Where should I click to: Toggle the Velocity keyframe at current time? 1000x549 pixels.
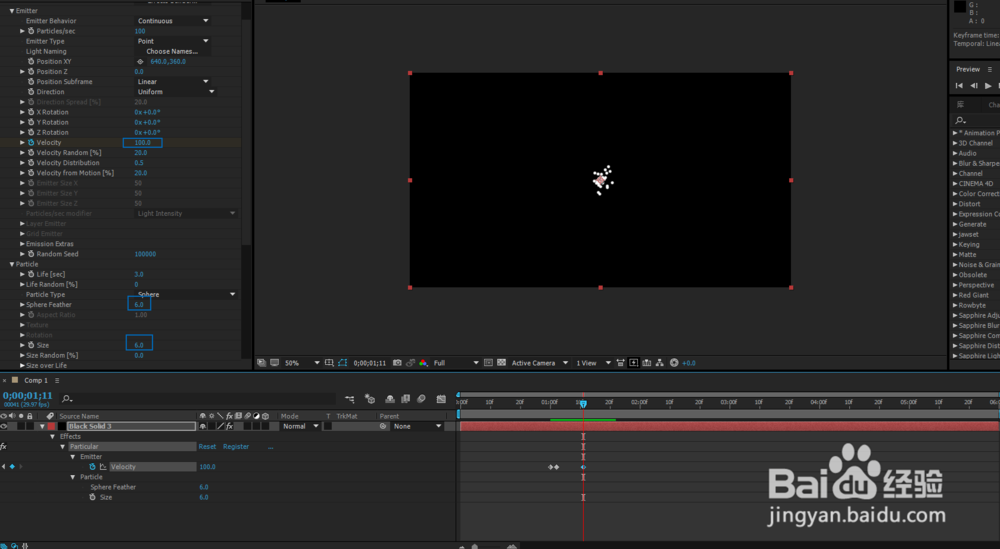(12, 467)
